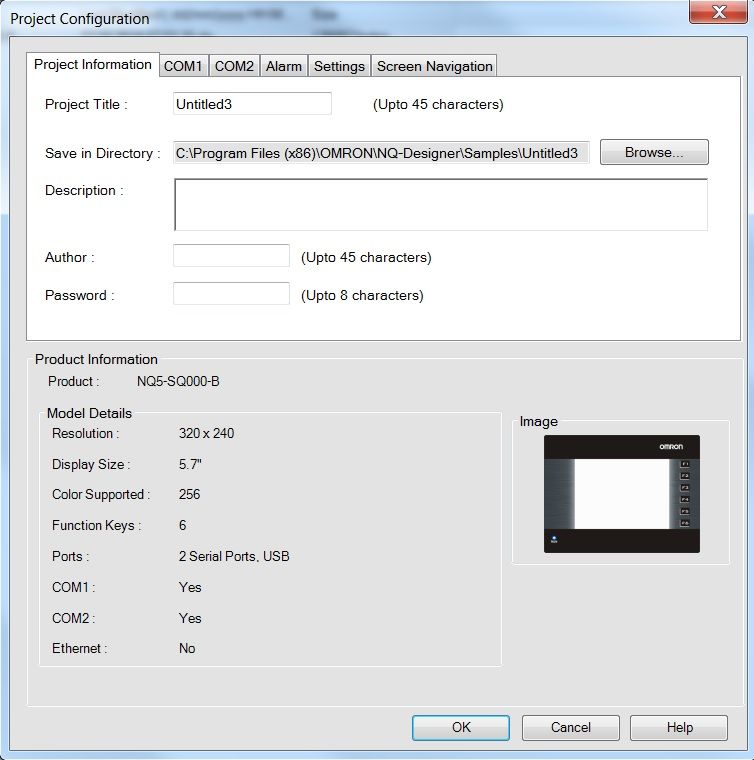Click the Project Configuration window title

click(x=80, y=19)
